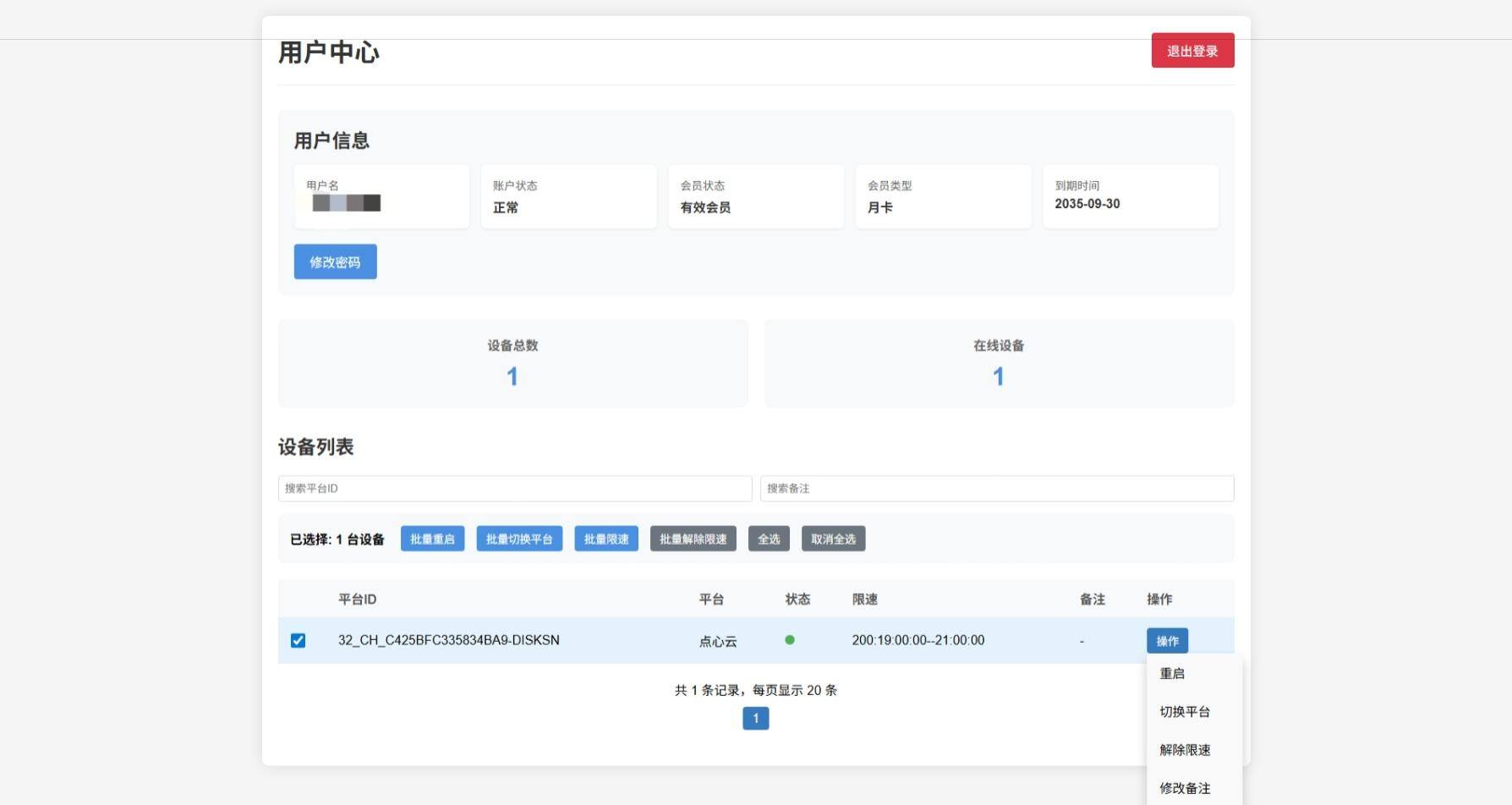Click 批量解除限速 batch remove limit

[693, 539]
